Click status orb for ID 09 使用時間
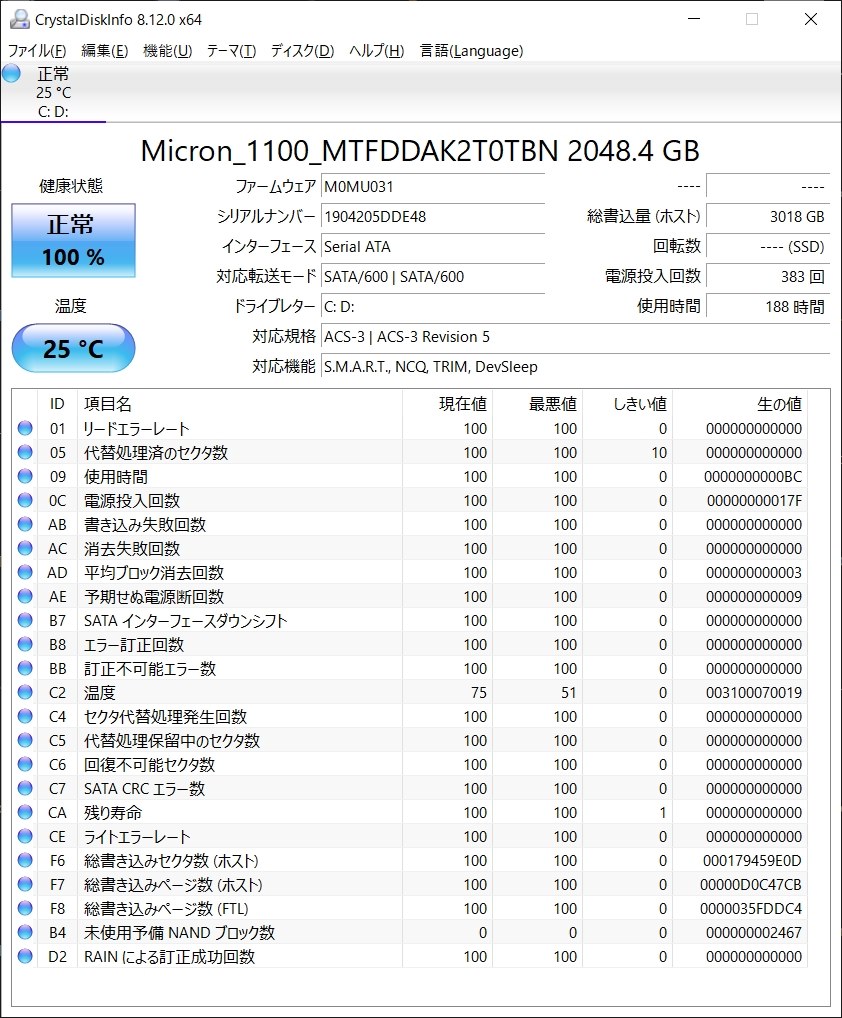 pyautogui.click(x=25, y=477)
